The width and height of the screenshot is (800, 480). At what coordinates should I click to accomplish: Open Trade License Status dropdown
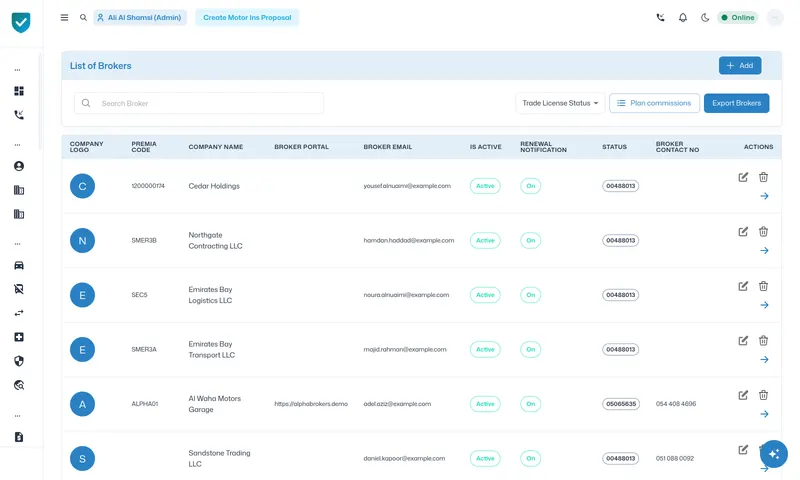[x=560, y=103]
